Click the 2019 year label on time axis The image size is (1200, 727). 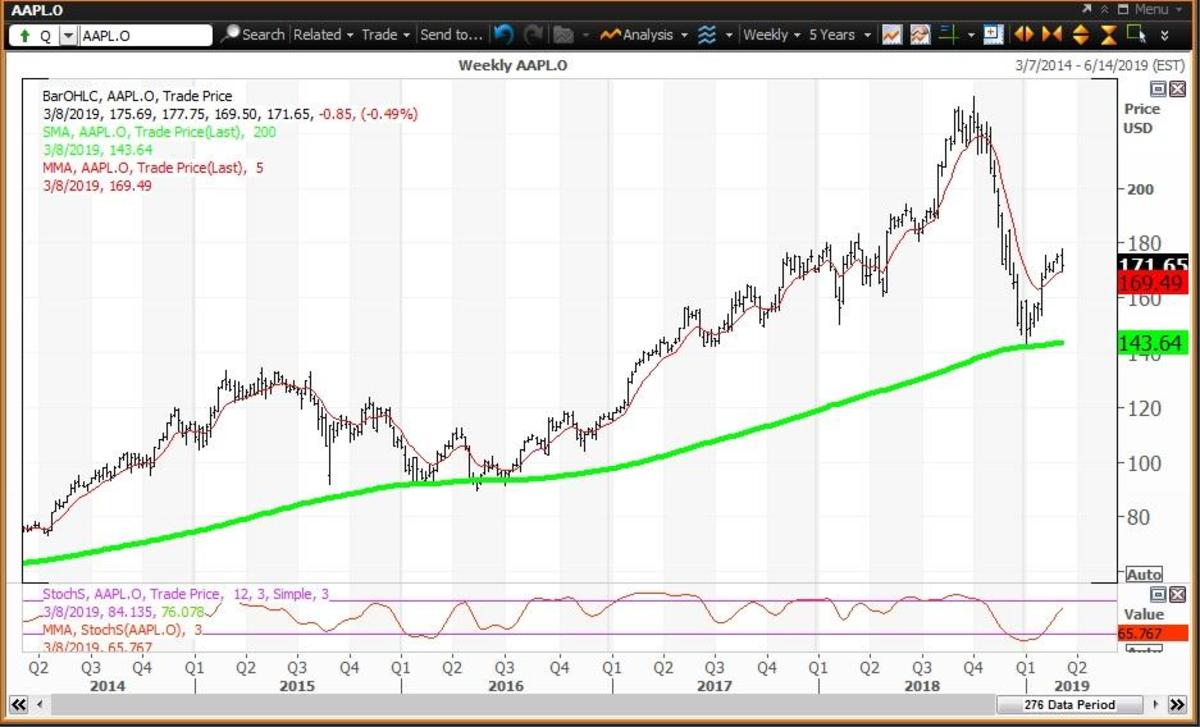tap(1071, 687)
